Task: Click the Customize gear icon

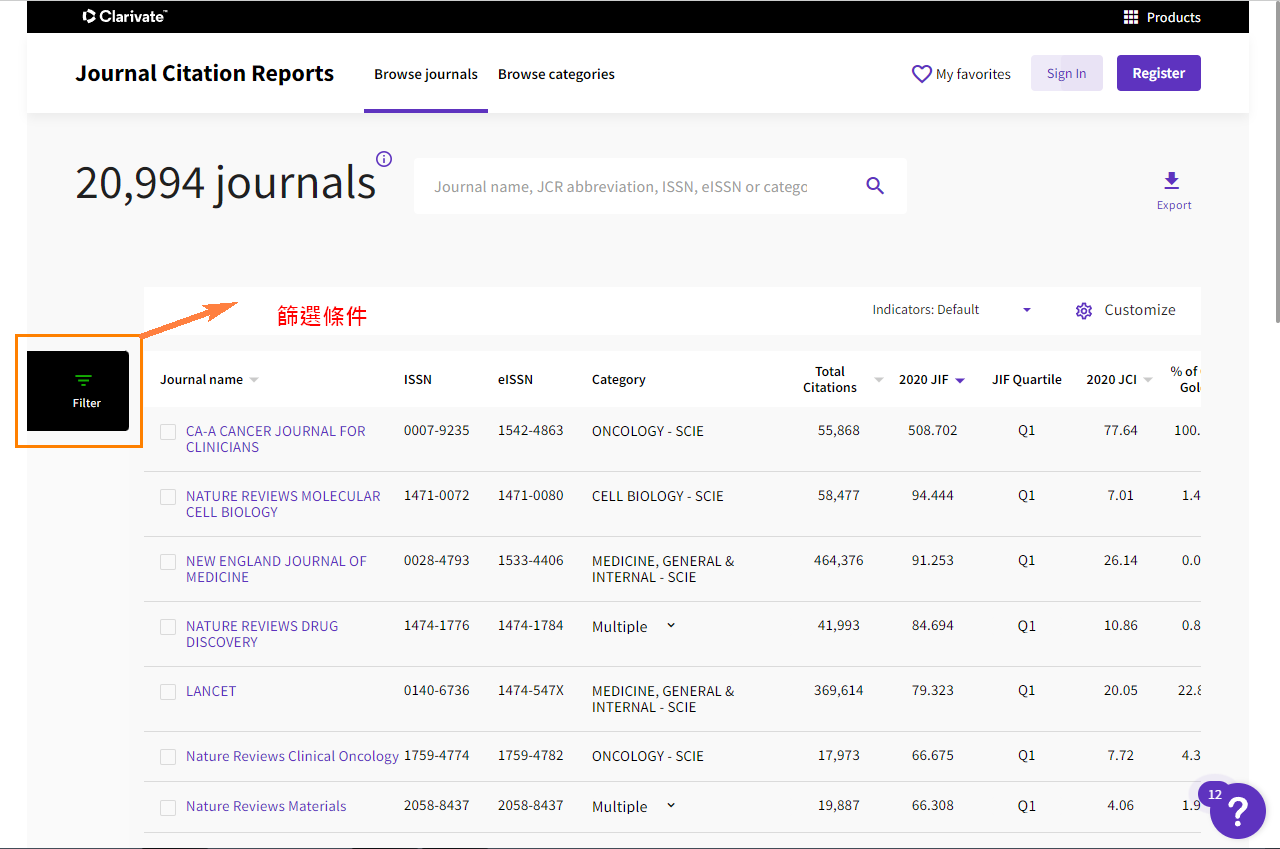Action: (x=1084, y=311)
